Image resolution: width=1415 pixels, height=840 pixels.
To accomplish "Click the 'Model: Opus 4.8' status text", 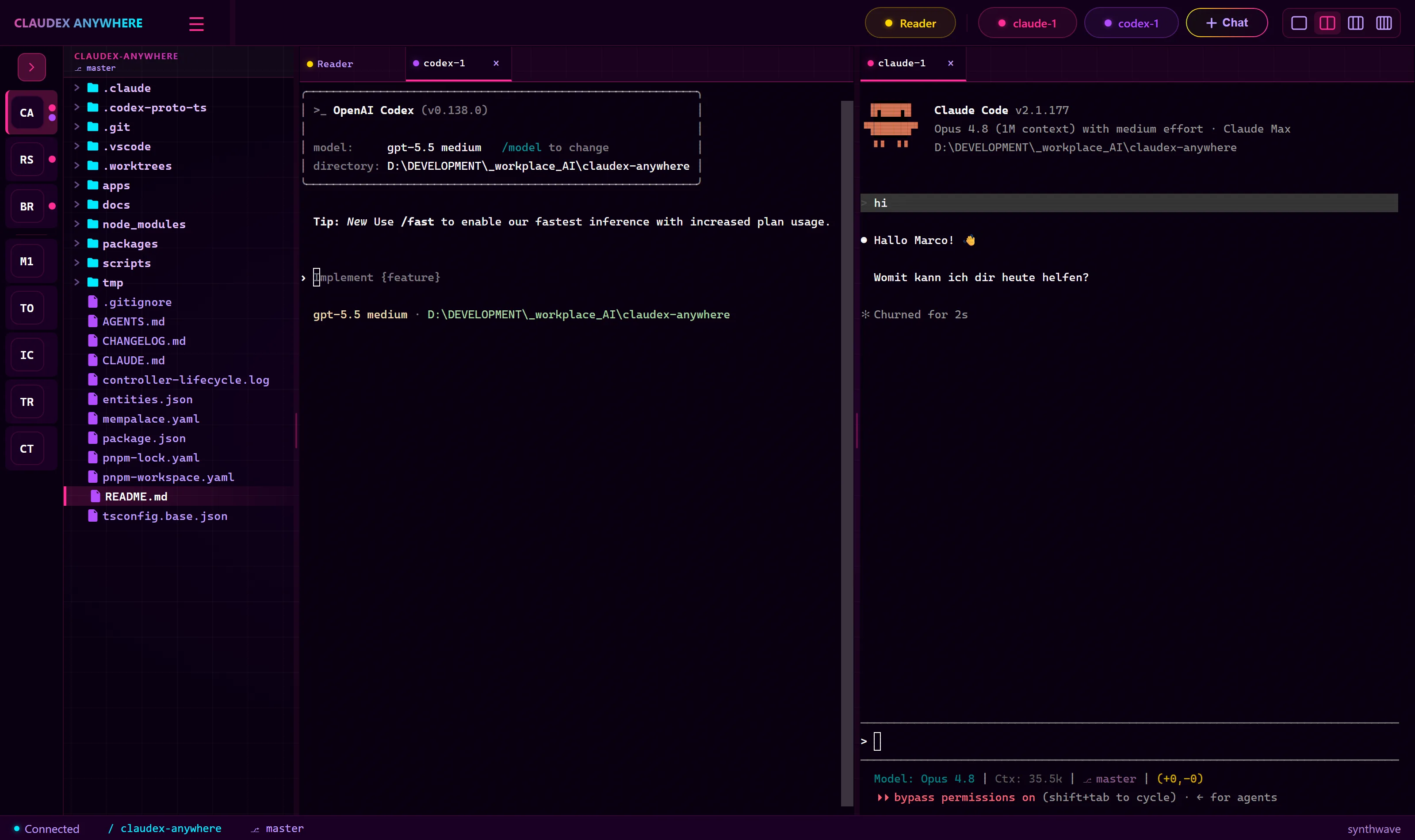I will pos(924,778).
